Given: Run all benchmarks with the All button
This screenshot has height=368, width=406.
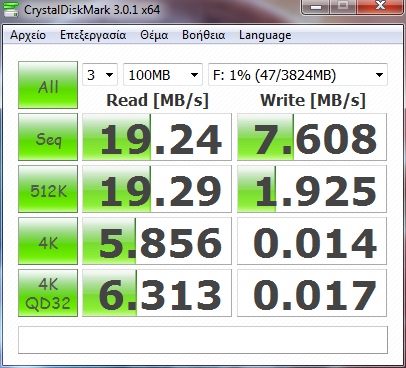Looking at the screenshot, I should coord(48,85).
